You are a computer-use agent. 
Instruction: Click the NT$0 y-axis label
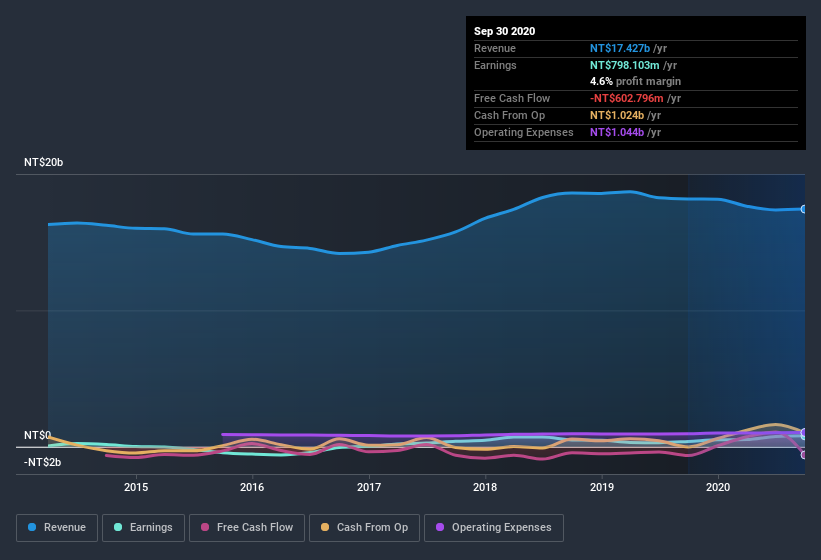38,435
